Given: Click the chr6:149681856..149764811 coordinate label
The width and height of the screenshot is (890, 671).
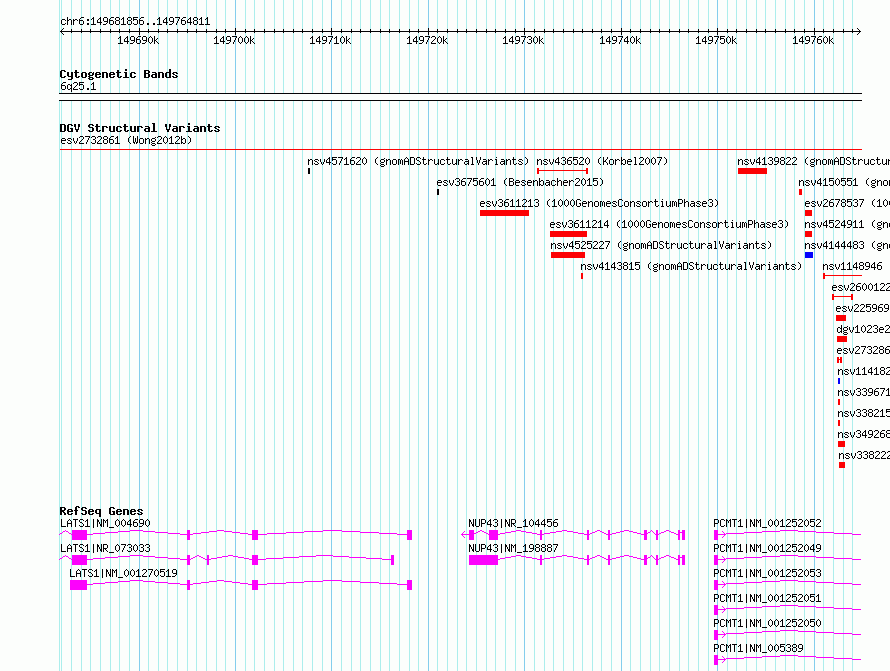Looking at the screenshot, I should 135,22.
